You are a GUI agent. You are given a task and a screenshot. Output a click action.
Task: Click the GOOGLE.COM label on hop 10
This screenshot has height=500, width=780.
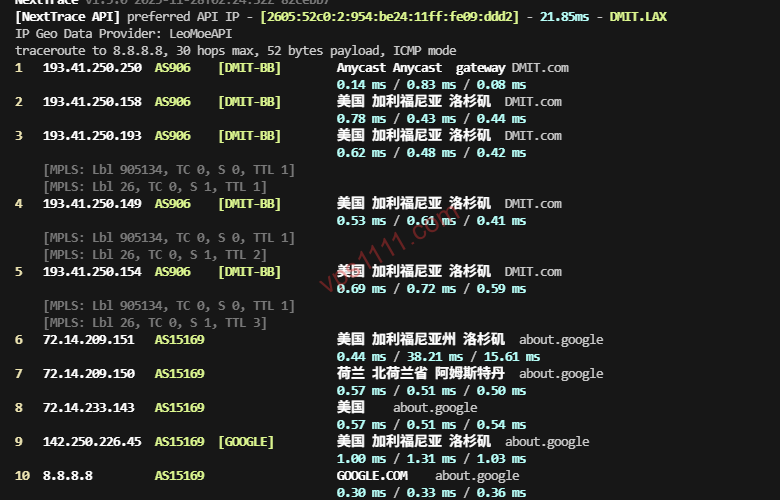372,476
